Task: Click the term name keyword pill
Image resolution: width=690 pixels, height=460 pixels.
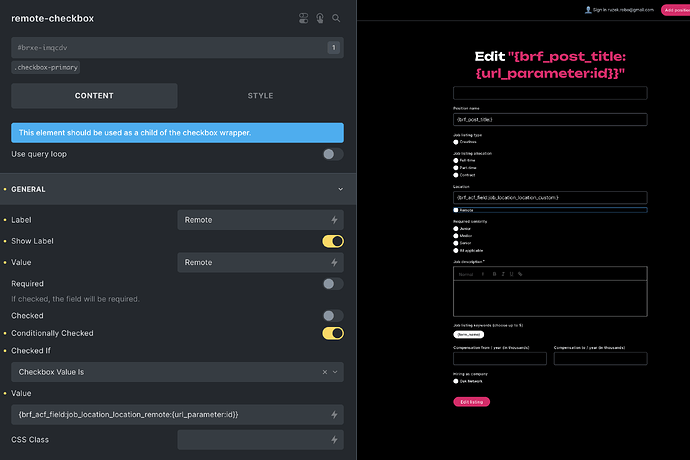Action: tap(469, 335)
